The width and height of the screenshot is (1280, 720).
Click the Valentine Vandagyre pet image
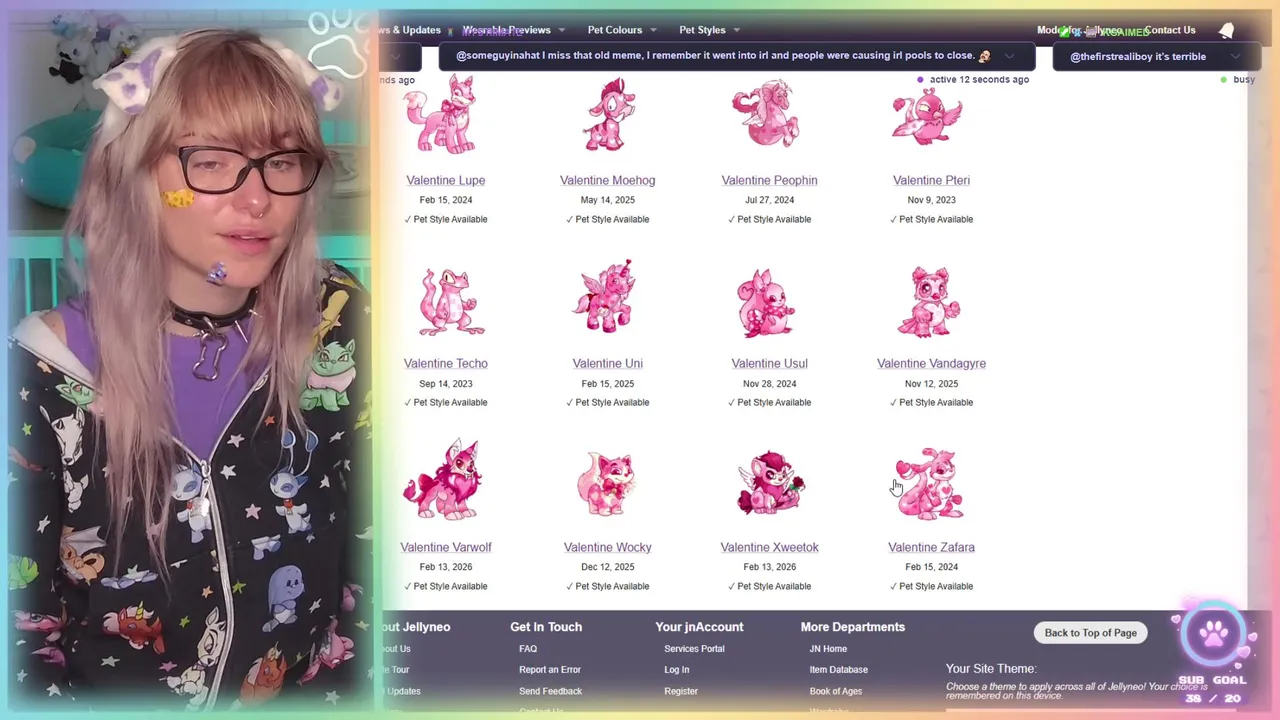(929, 302)
